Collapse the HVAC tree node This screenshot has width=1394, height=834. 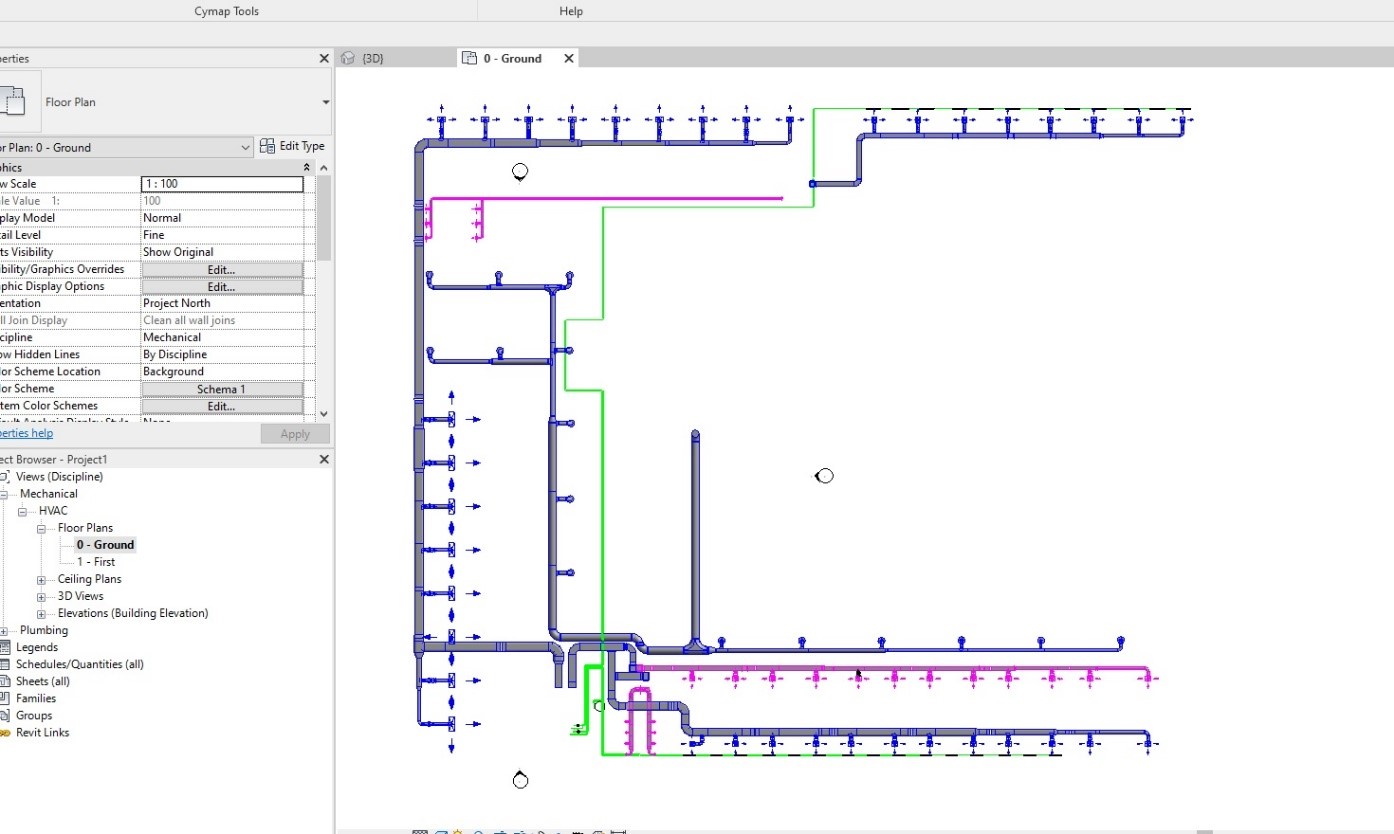23,511
